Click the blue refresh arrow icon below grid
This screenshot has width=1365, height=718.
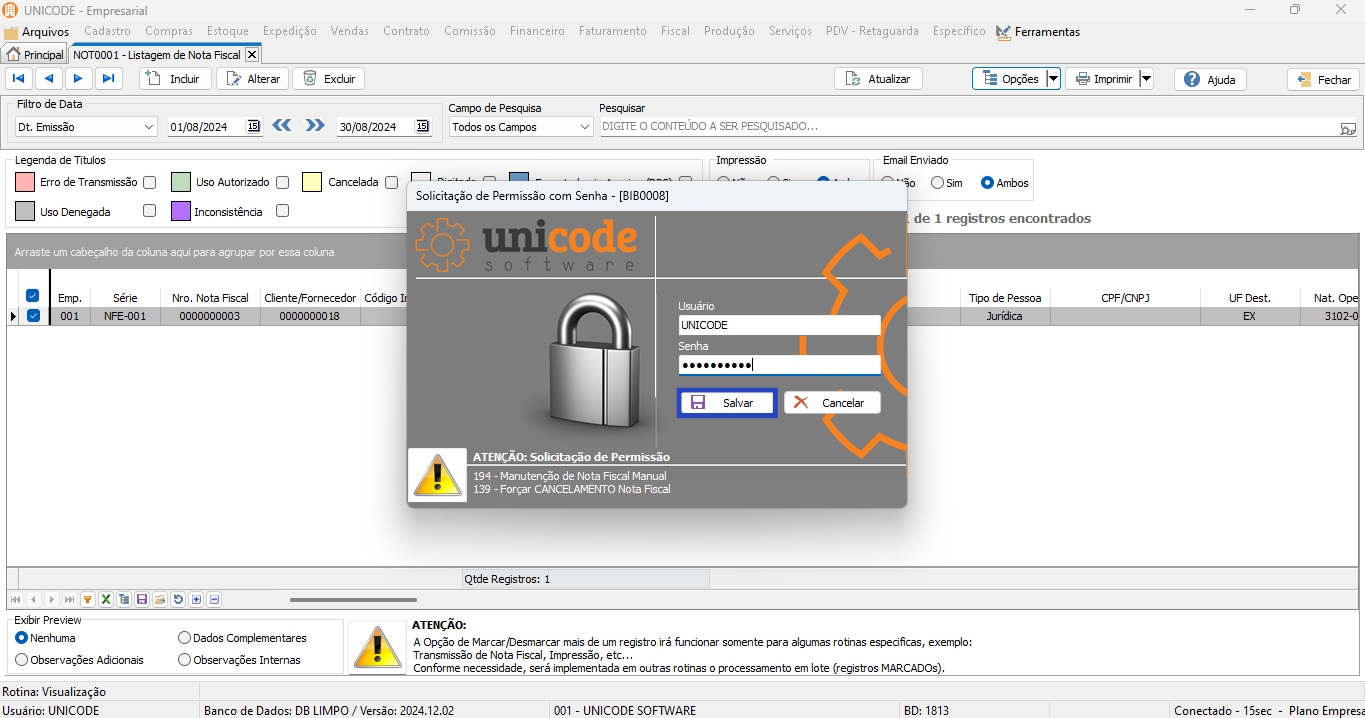click(x=178, y=600)
